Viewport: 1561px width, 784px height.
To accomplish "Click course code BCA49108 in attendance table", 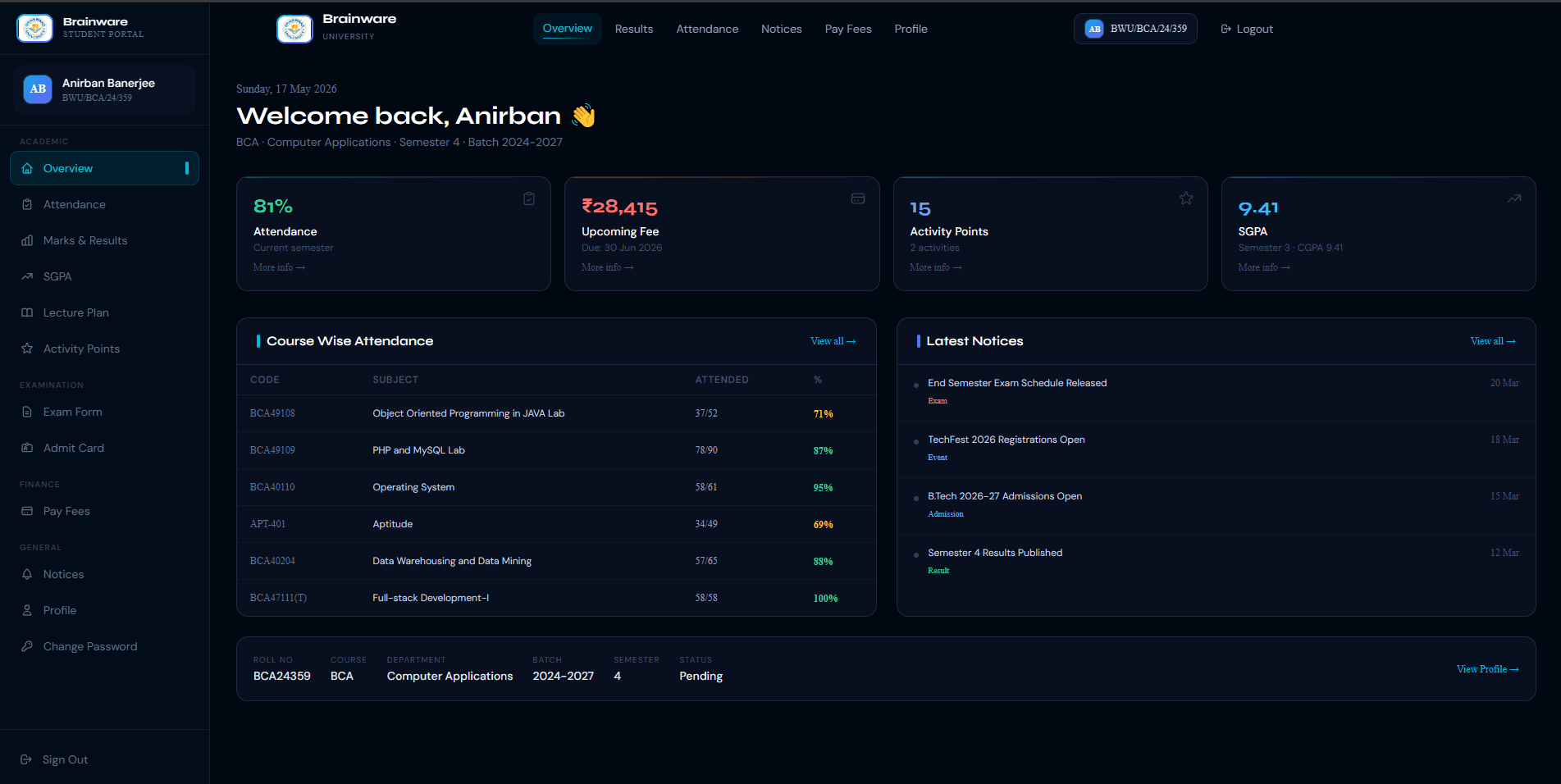I will tap(272, 413).
